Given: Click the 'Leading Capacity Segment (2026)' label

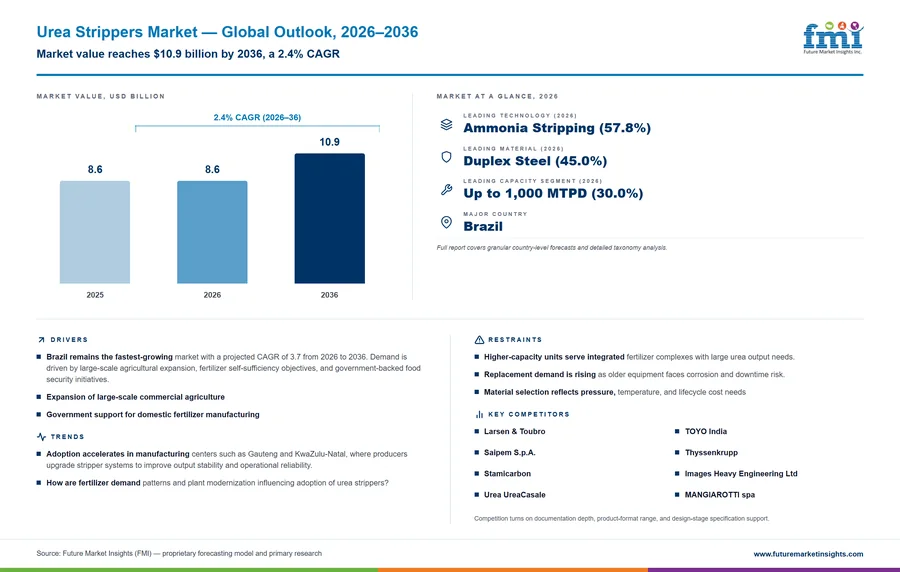Looking at the screenshot, I should pos(533,181).
